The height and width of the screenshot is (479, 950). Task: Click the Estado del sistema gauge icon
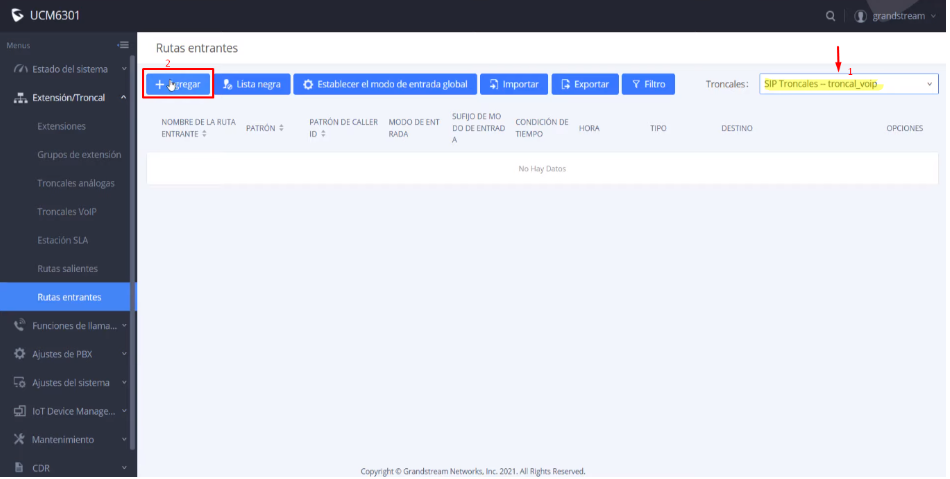(20, 69)
